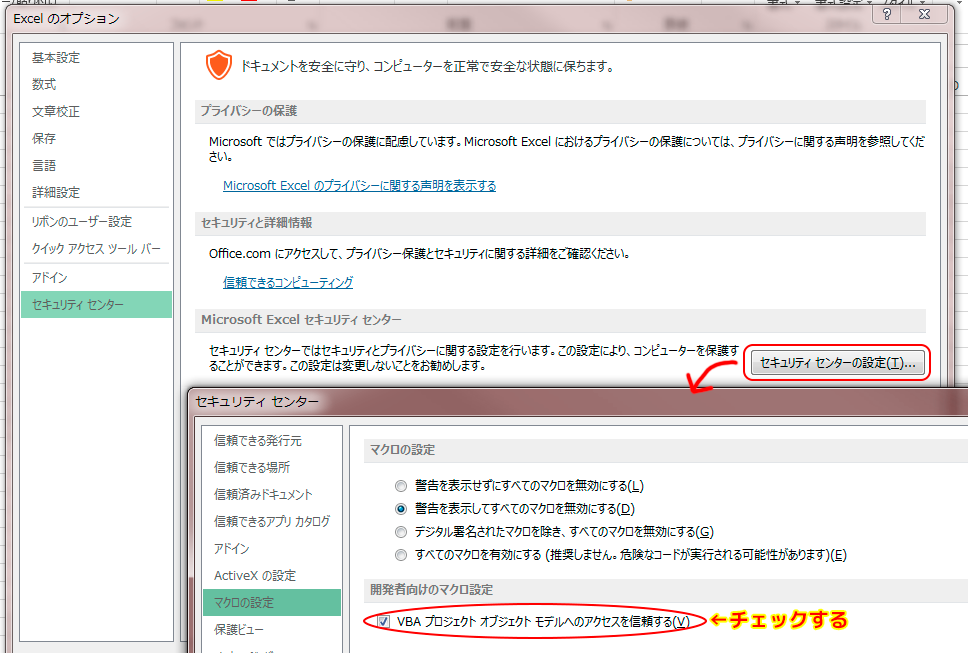Viewport: 968px width, 653px height.
Task: Select クイック アクセス ツール バー category
Action: [x=96, y=249]
